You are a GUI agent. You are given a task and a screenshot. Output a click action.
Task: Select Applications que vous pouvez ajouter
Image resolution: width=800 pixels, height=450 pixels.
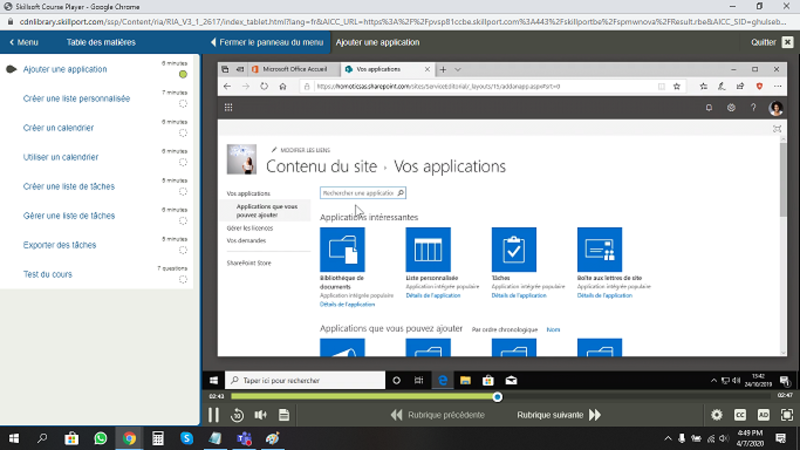[267, 211]
